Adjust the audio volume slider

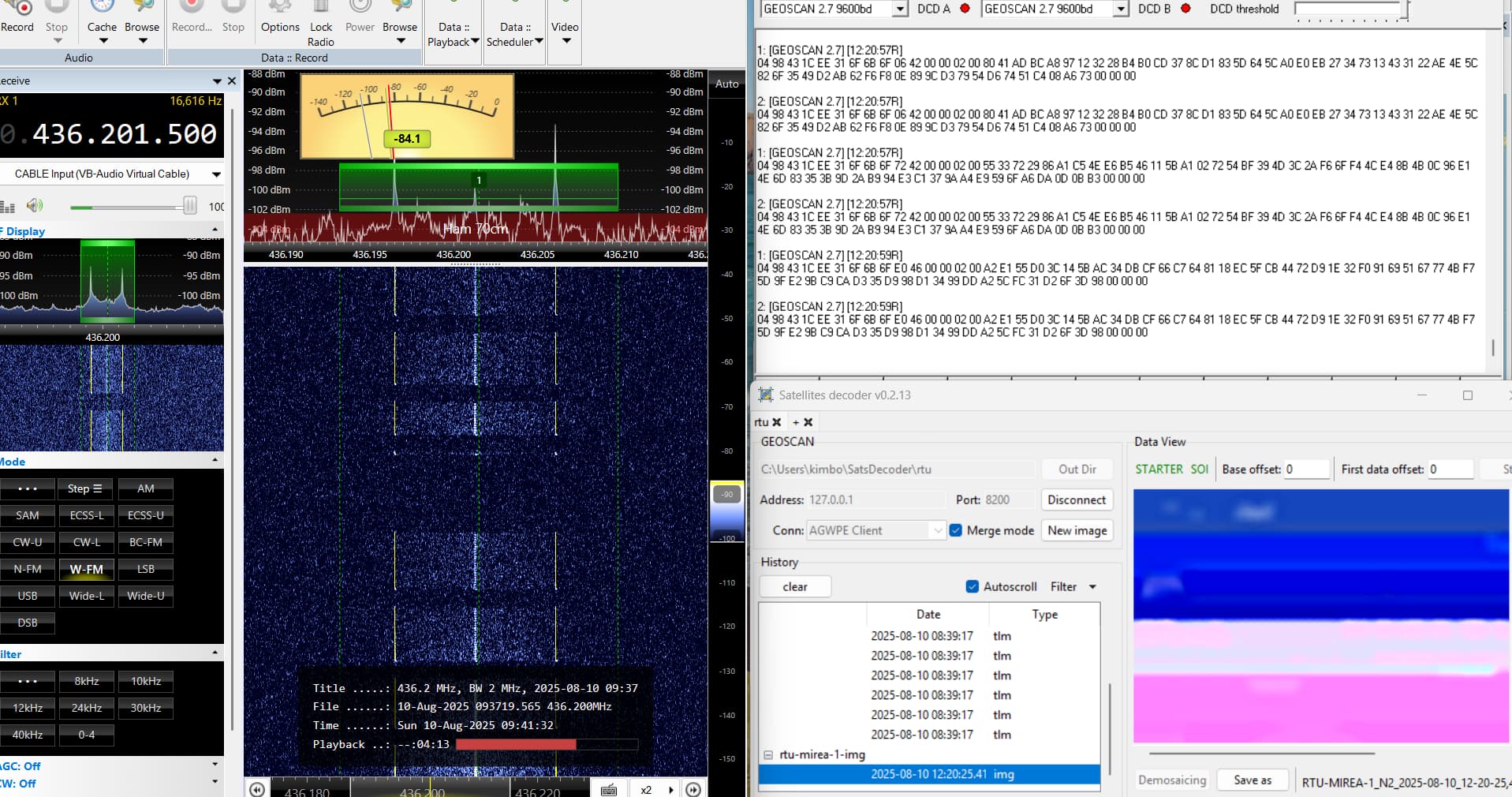coord(189,207)
